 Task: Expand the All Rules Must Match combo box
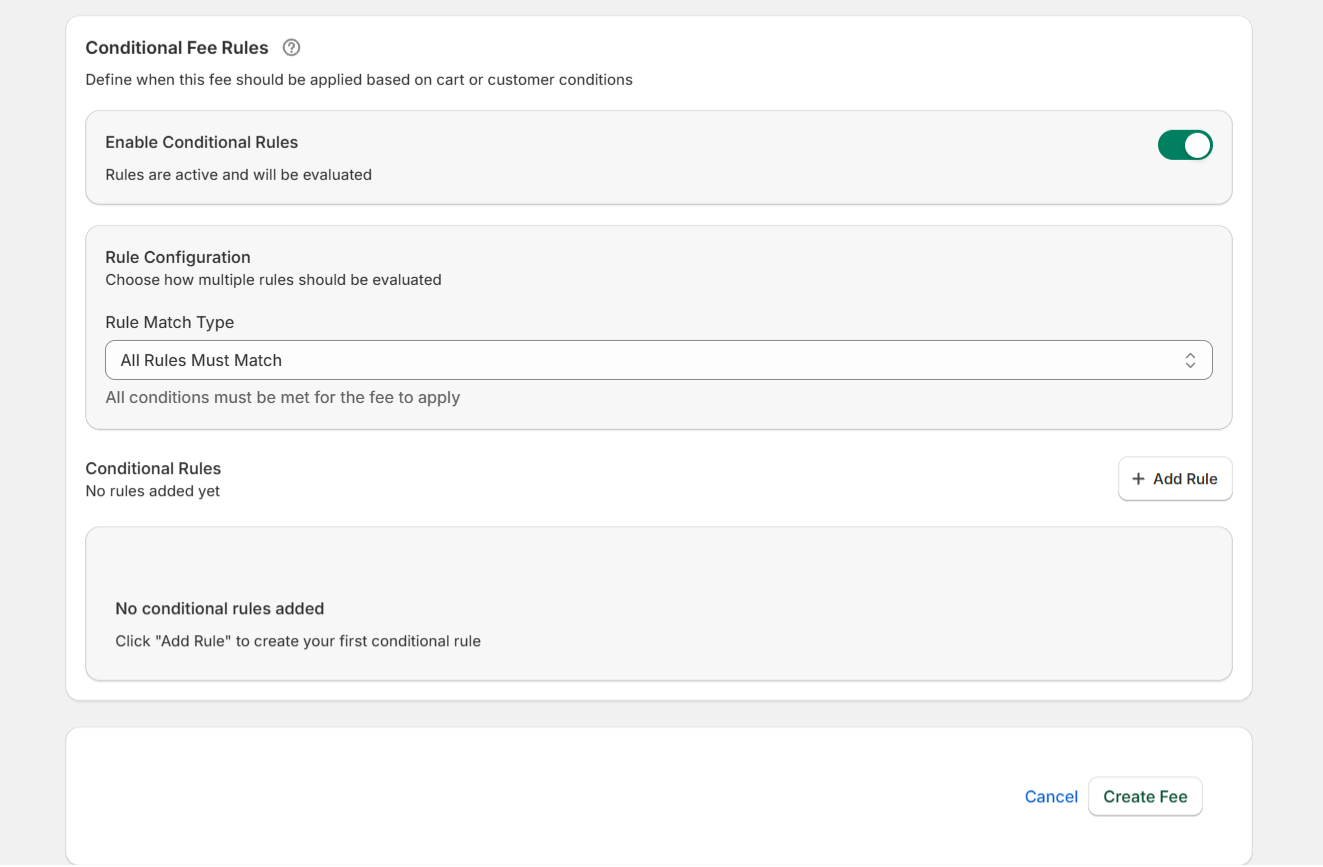click(659, 359)
